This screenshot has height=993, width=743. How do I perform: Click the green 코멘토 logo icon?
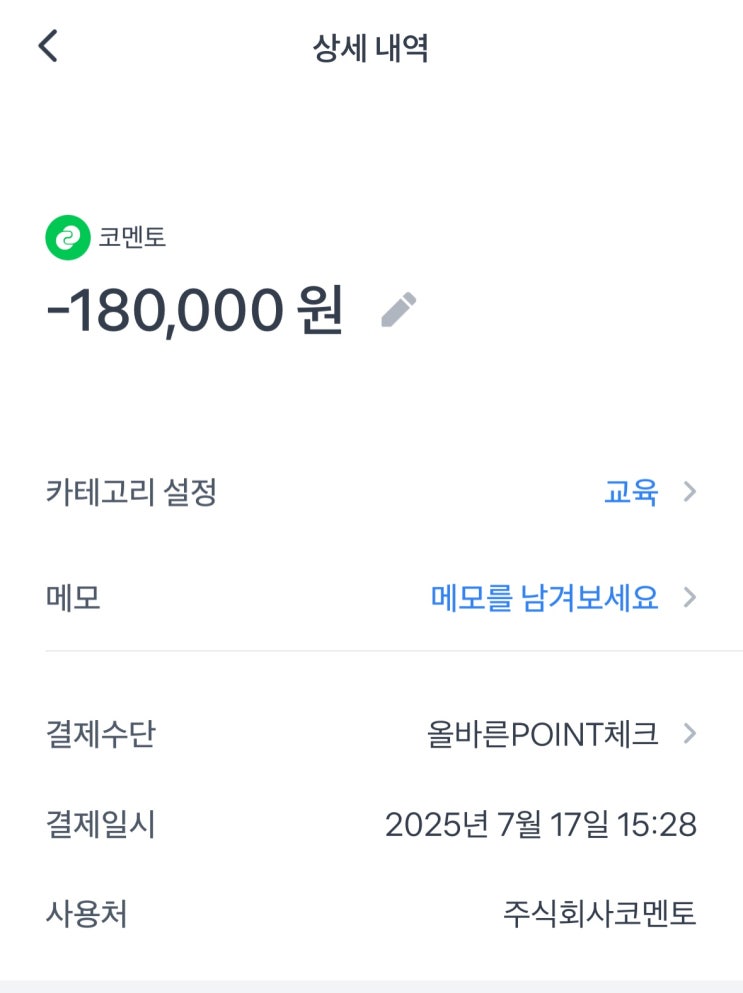(x=67, y=238)
